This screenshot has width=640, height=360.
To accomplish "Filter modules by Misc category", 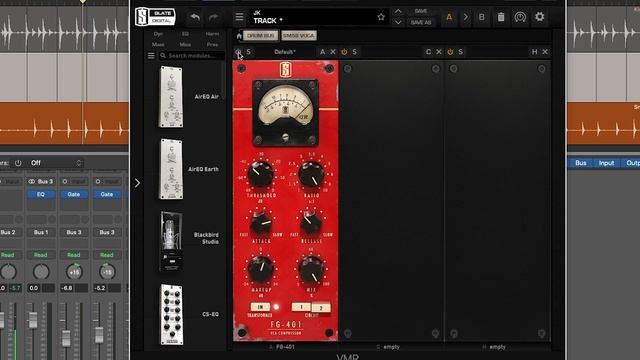I will click(x=185, y=44).
